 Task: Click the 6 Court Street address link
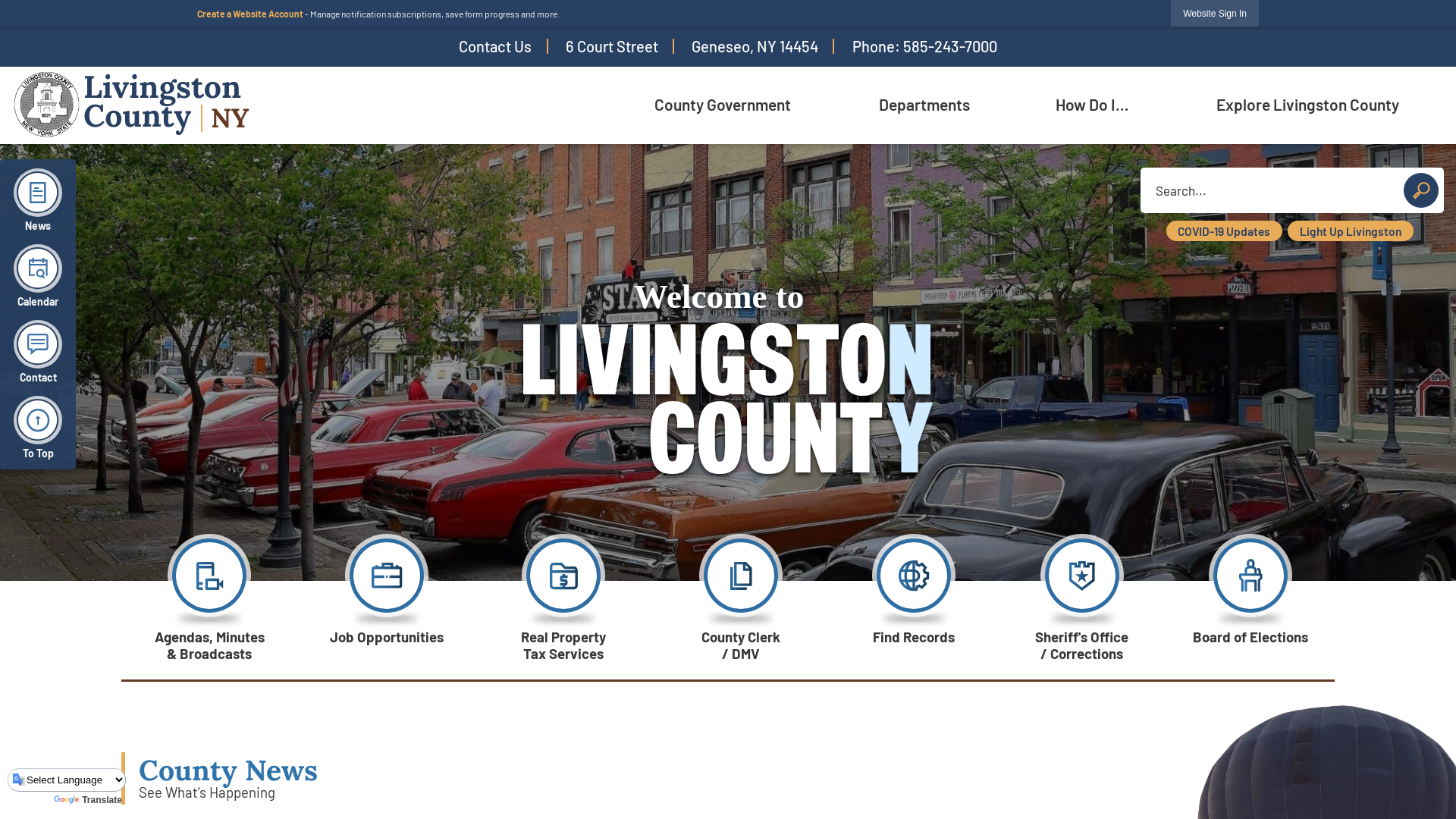(x=611, y=46)
